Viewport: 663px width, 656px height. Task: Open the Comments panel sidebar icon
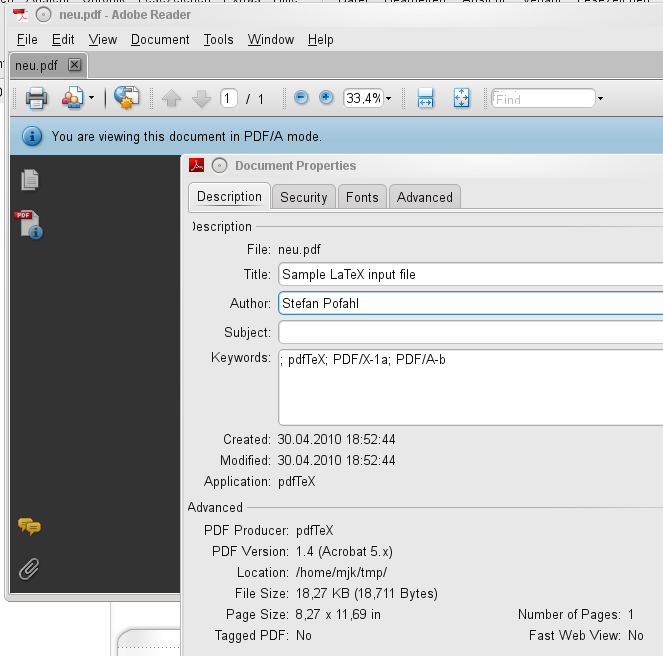coord(29,527)
